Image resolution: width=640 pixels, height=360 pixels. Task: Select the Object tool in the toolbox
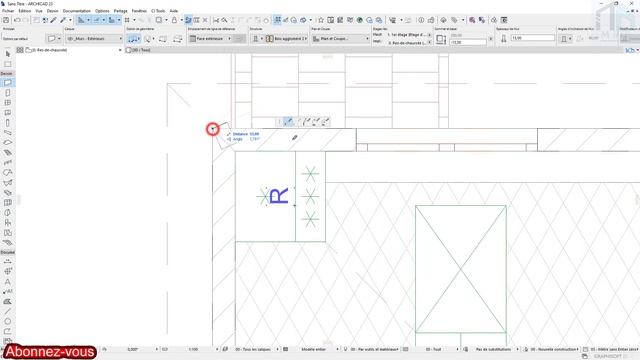click(8, 222)
